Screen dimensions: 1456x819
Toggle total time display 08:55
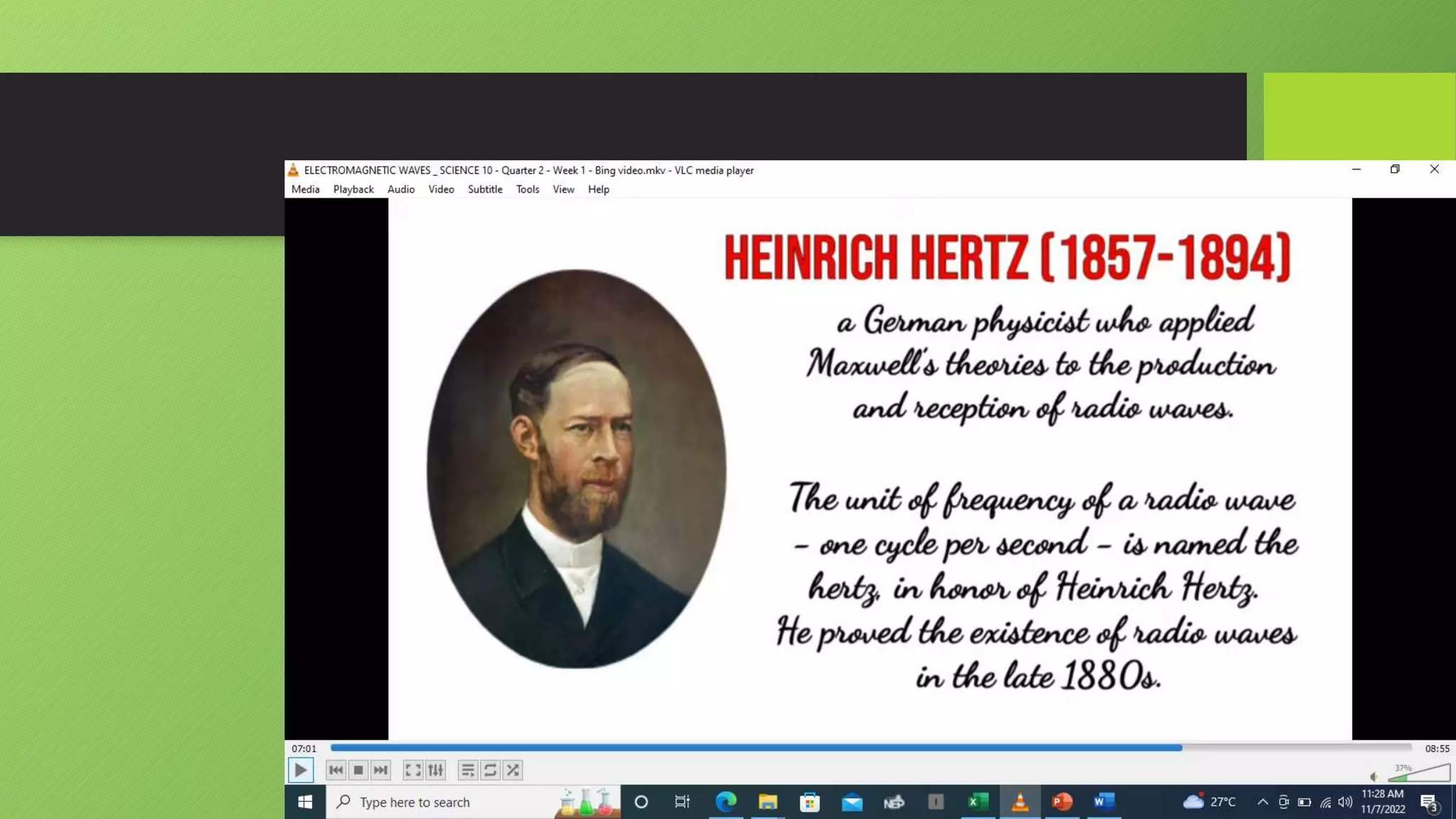pyautogui.click(x=1437, y=749)
